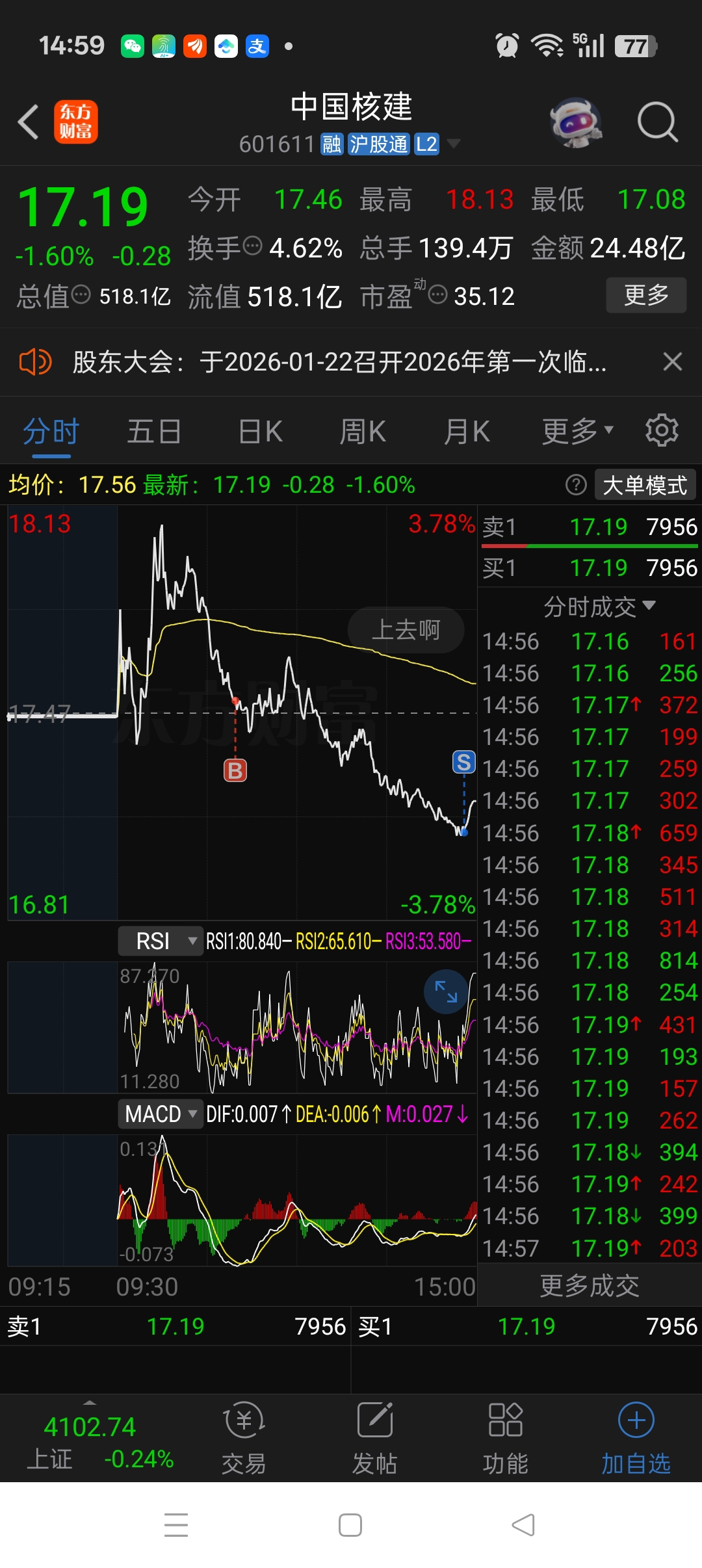Screen dimensions: 702x1568
Task: Tap the battery 77 status indicator
Action: pos(636,46)
